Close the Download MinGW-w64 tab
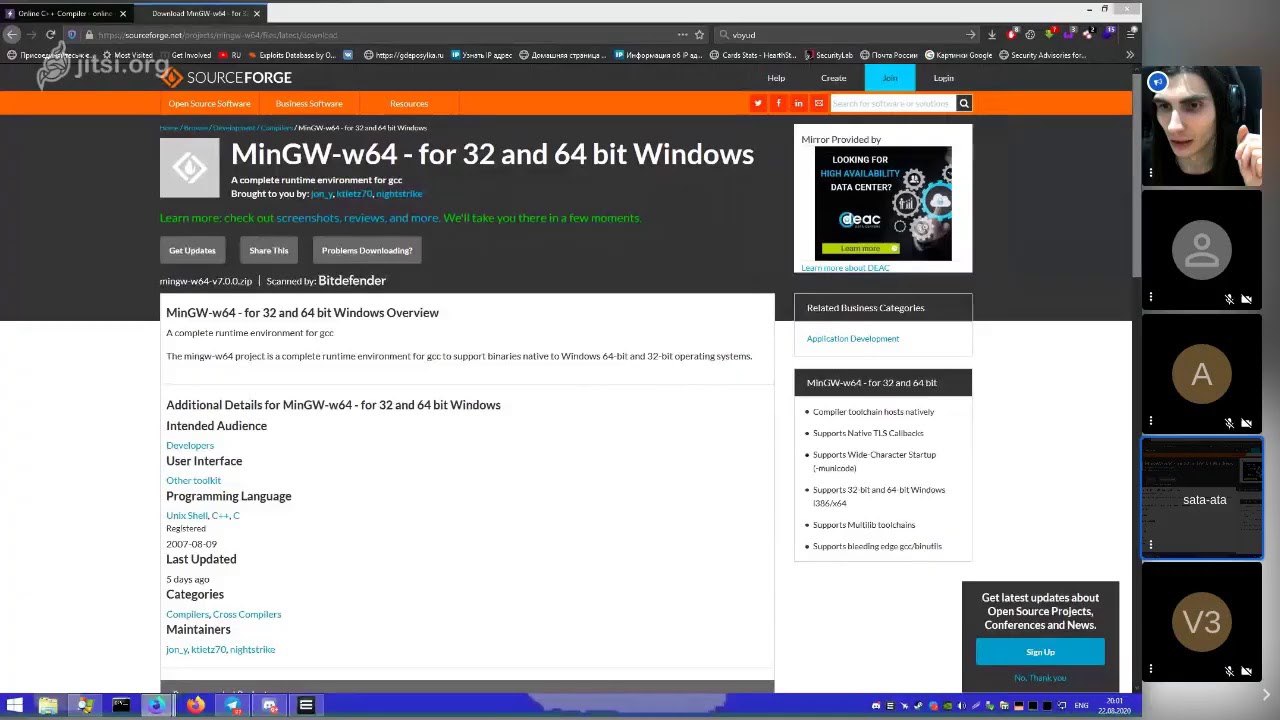Viewport: 1280px width, 720px height. [257, 14]
